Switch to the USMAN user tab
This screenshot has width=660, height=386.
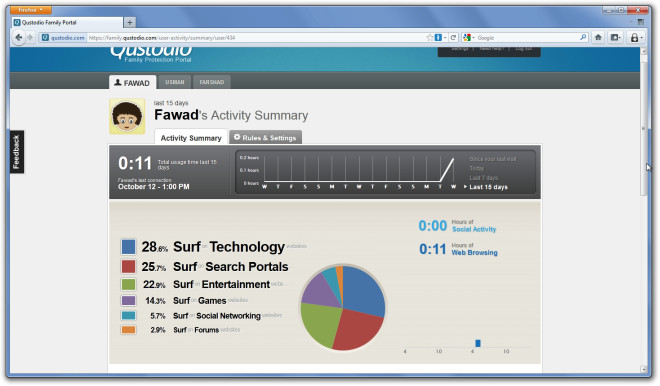click(175, 82)
